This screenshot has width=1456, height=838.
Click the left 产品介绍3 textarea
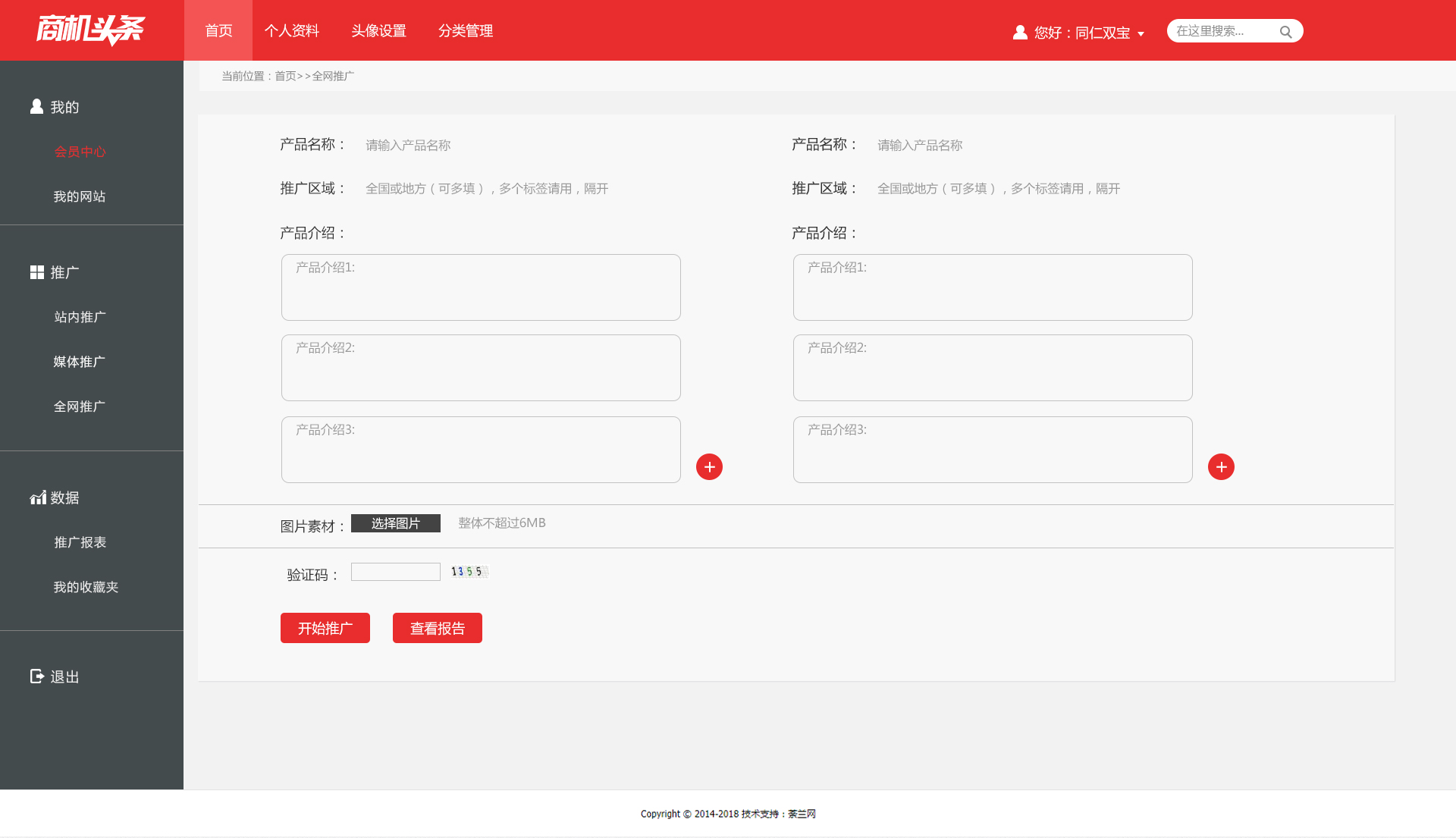coord(481,450)
